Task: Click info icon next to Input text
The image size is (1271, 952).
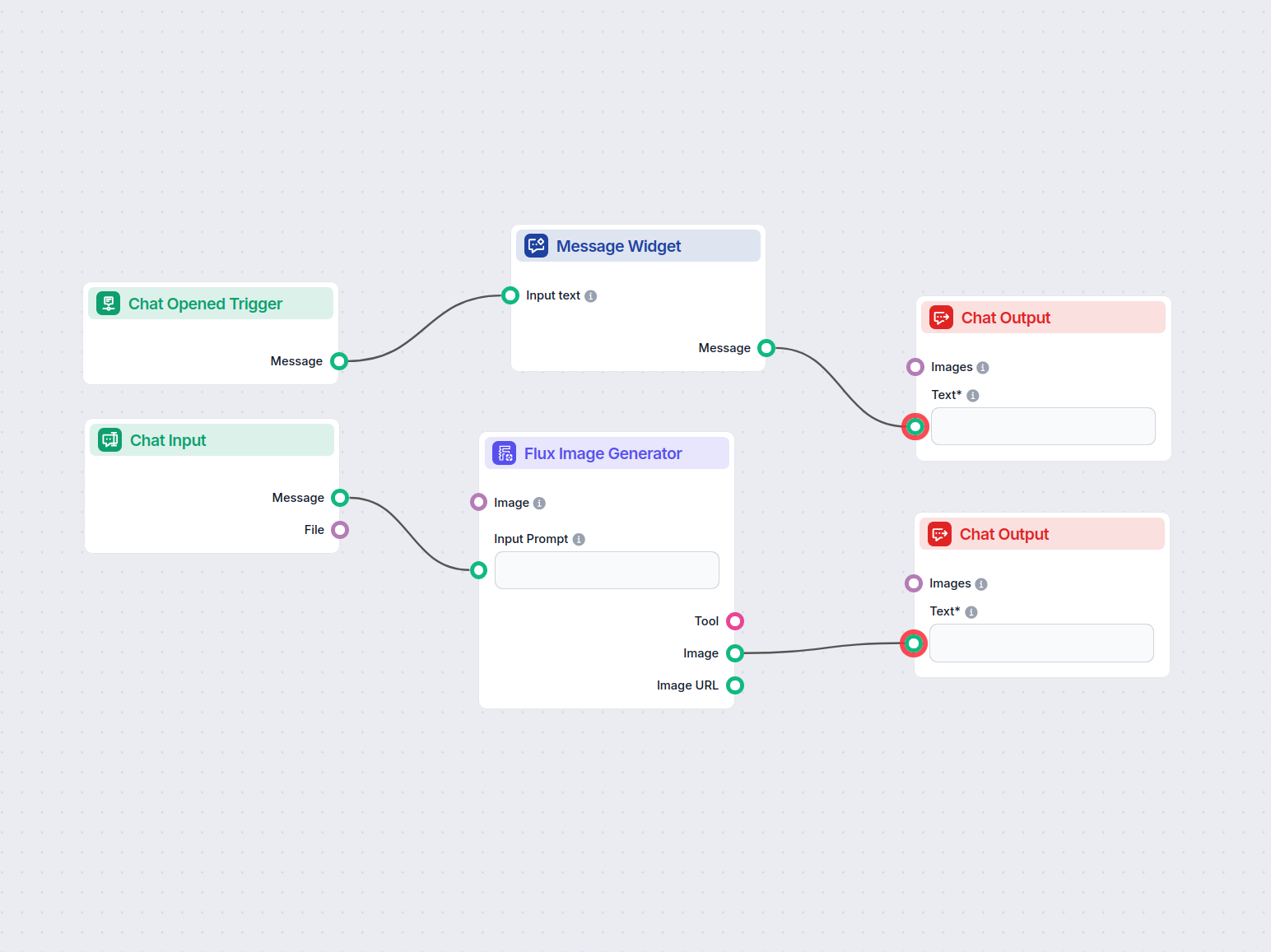Action: 591,296
